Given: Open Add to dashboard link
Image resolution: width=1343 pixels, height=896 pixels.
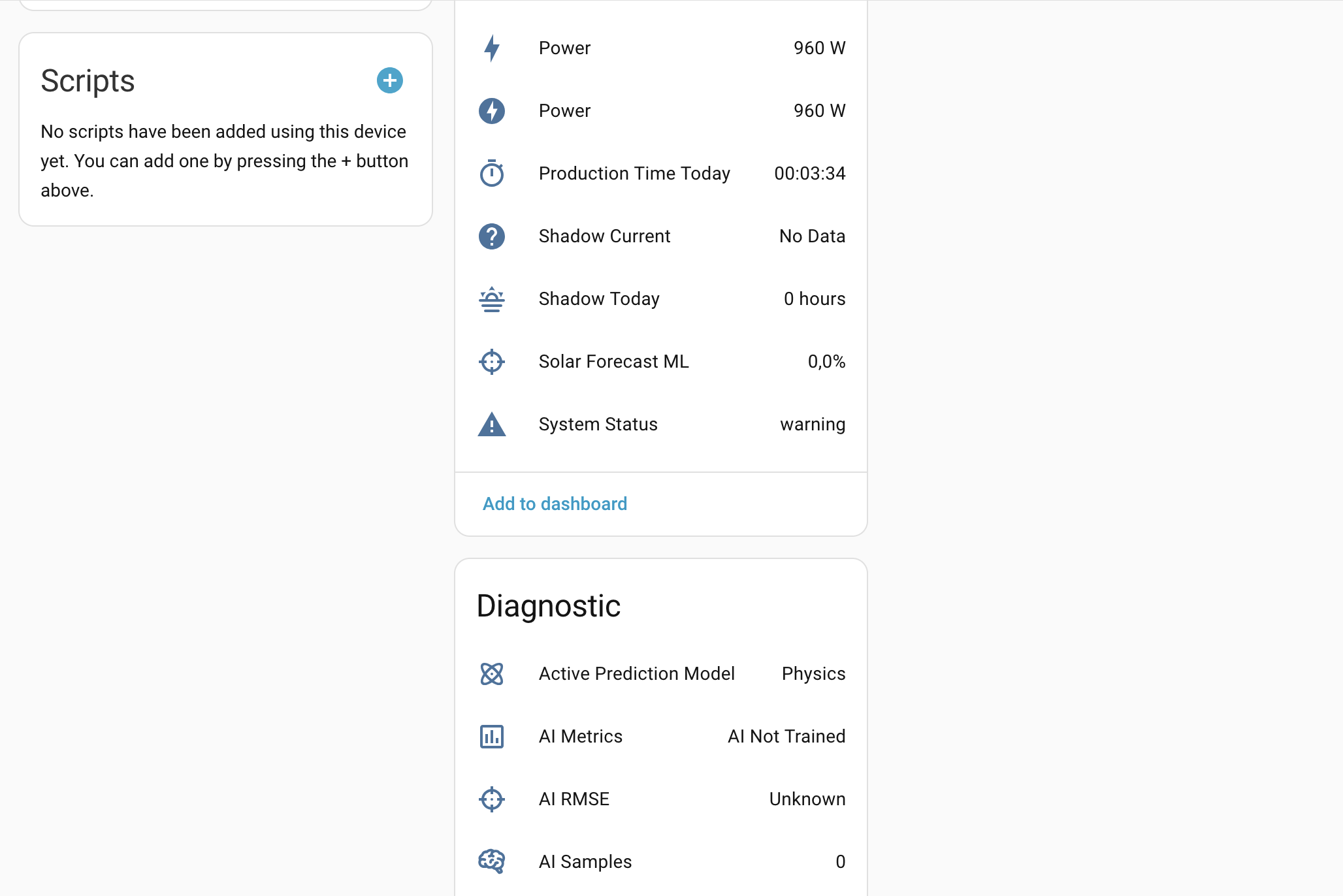Looking at the screenshot, I should pyautogui.click(x=555, y=504).
